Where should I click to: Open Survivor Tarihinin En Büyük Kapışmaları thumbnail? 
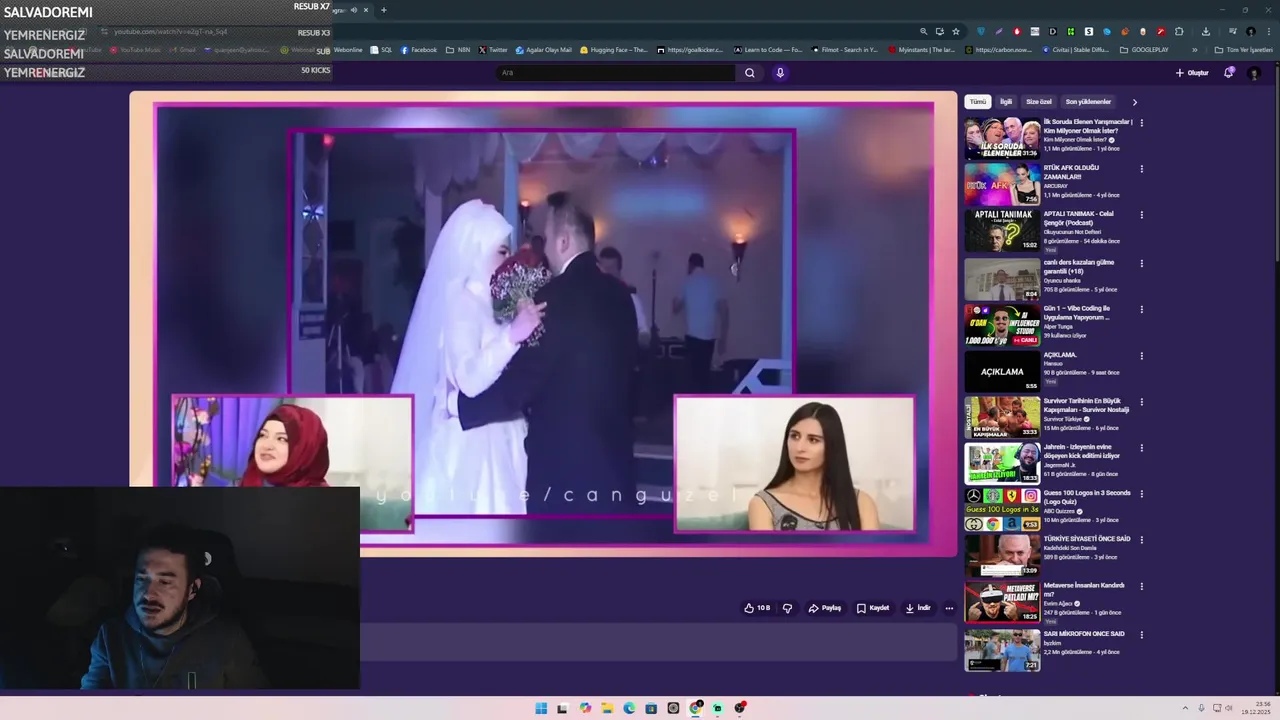(x=1002, y=418)
